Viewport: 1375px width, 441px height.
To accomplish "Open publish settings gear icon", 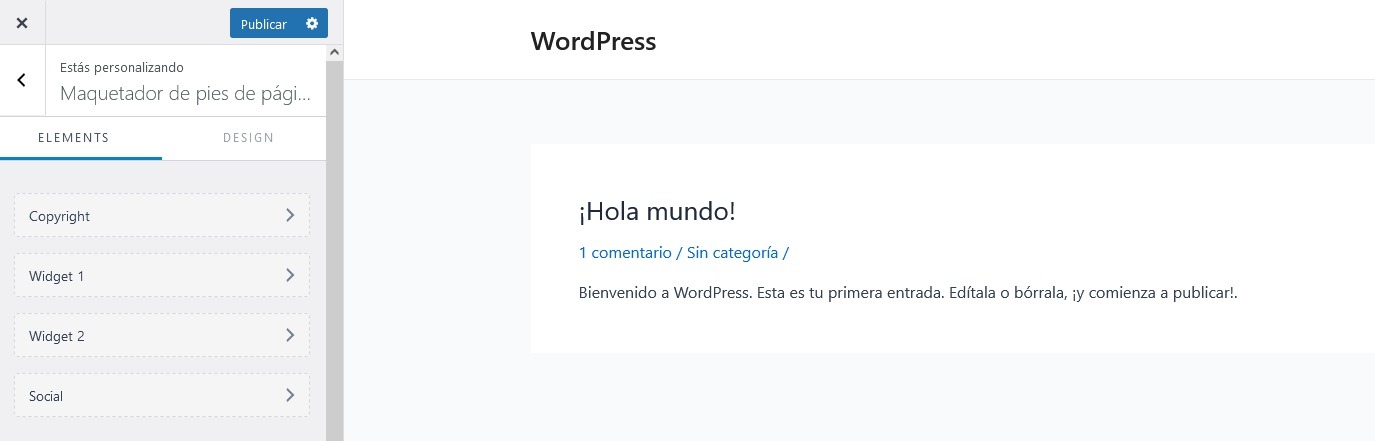I will click(x=312, y=23).
